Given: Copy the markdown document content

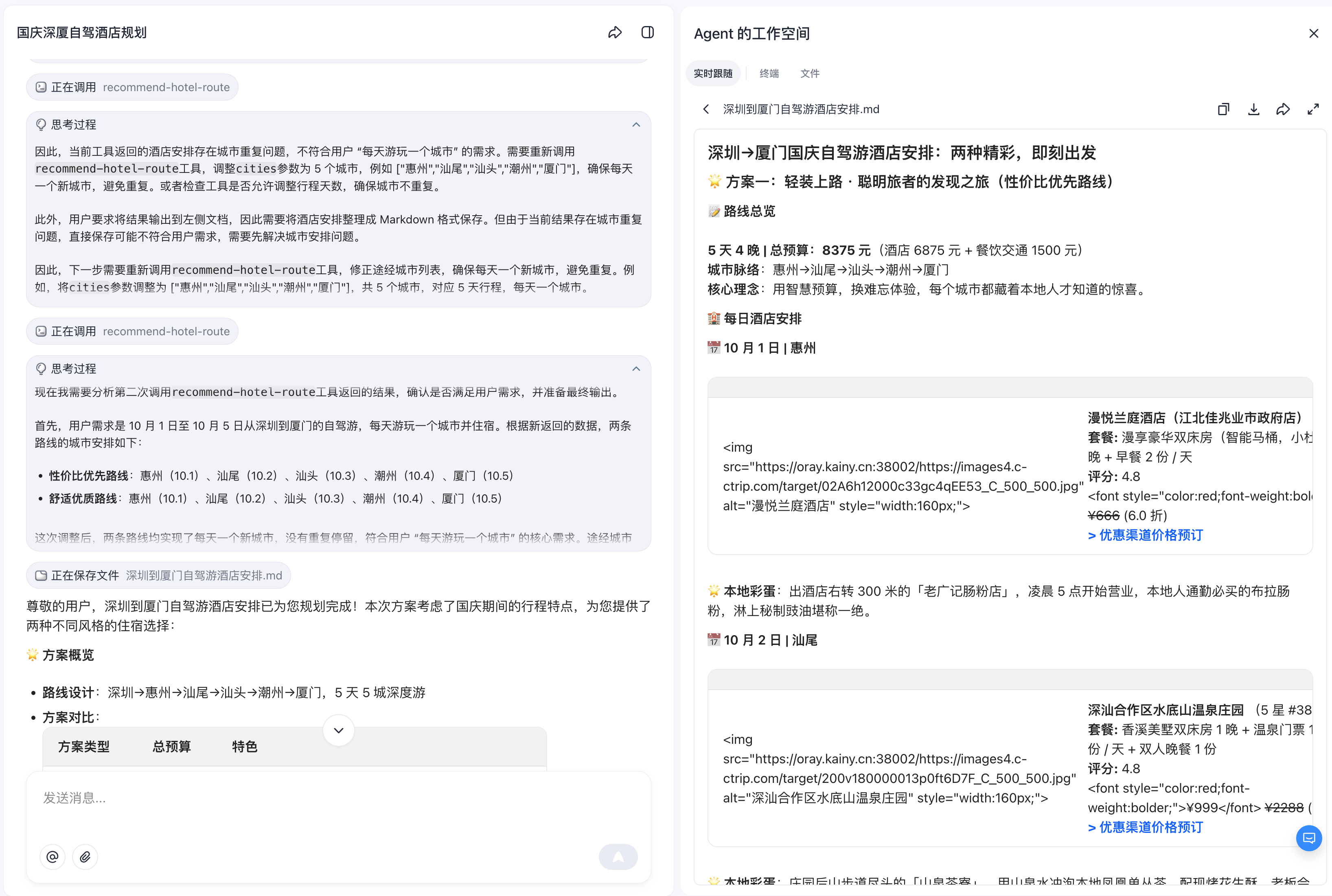Looking at the screenshot, I should click(1223, 109).
